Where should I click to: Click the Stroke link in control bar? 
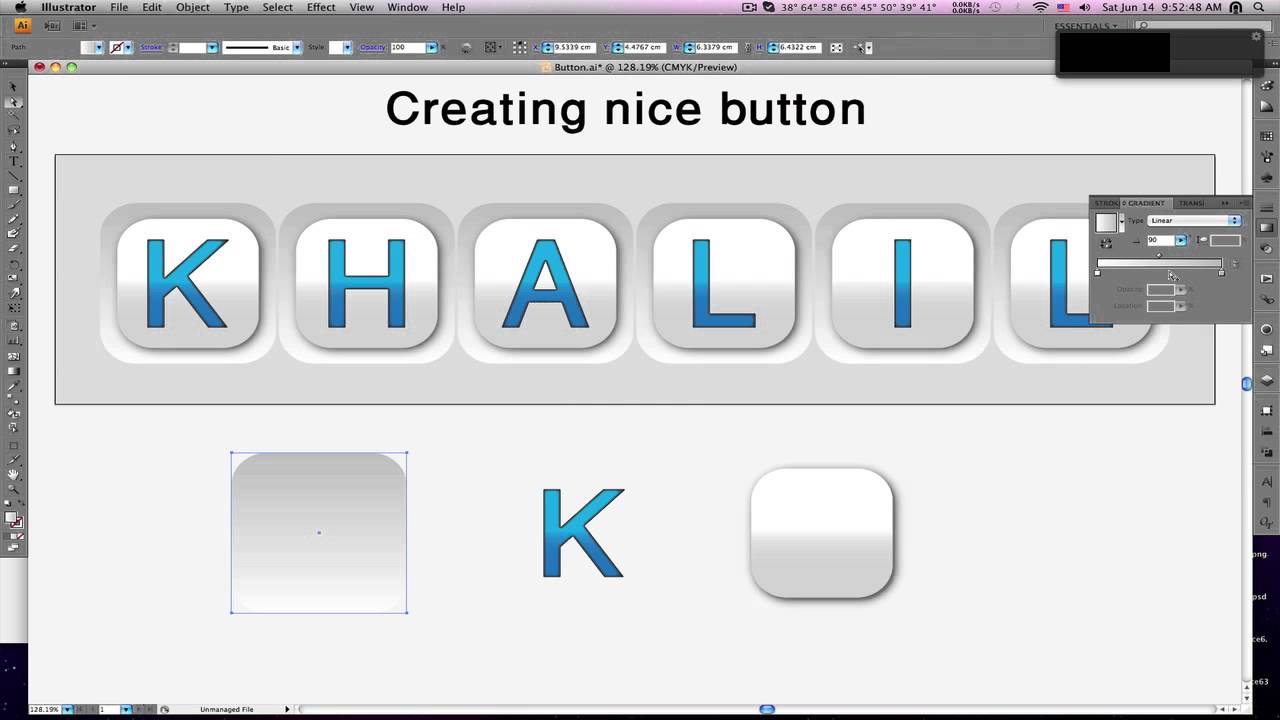tap(151, 47)
